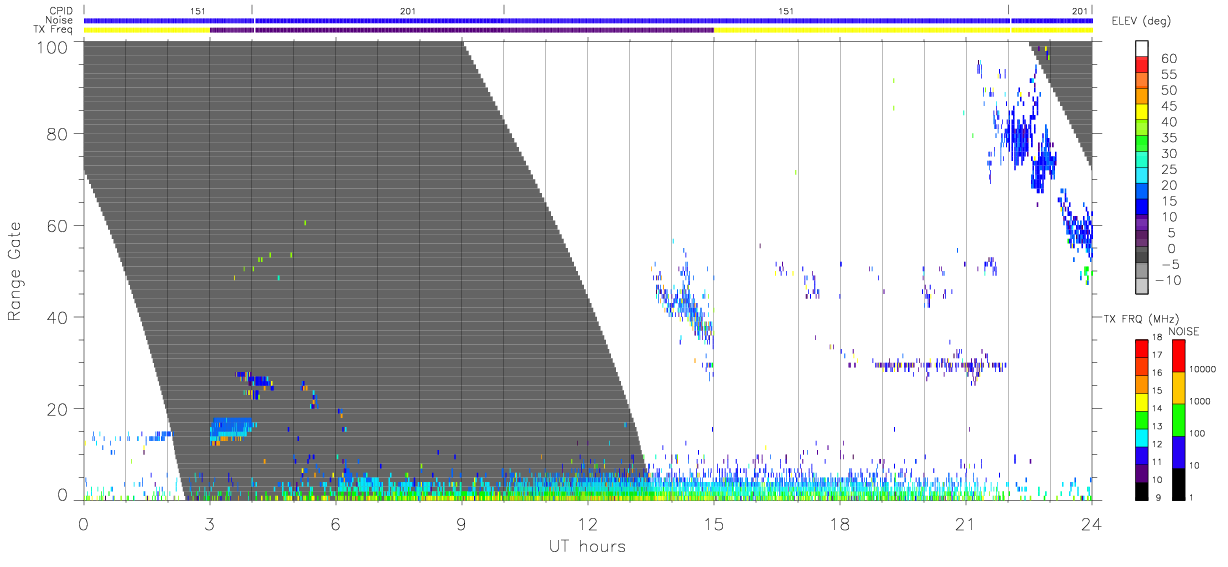The height and width of the screenshot is (567, 1228).
Task: Click Range Gate axis tick '60'
Action: 56,226
